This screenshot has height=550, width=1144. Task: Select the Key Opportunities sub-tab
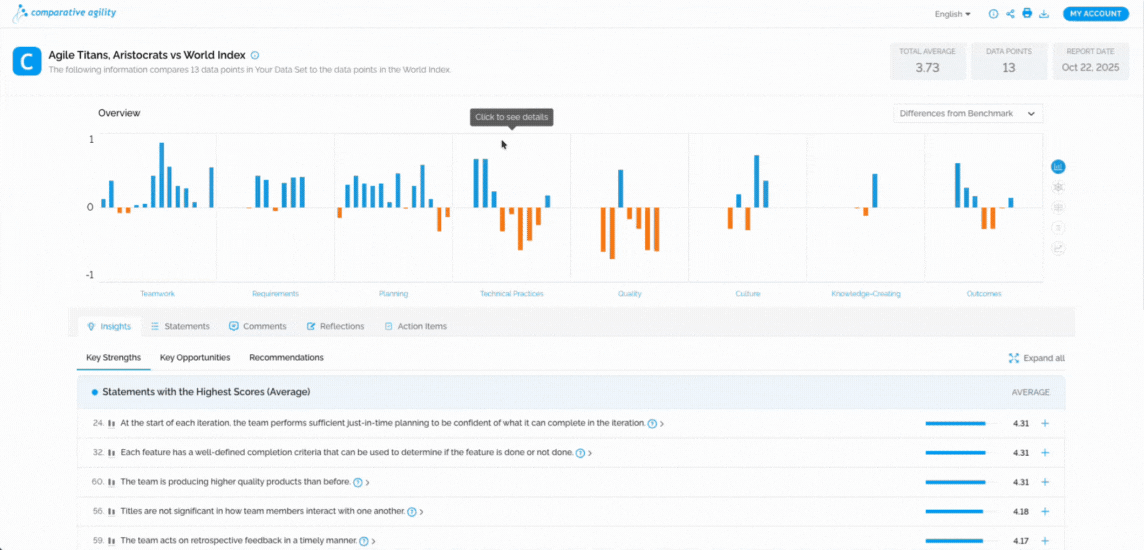click(x=195, y=357)
